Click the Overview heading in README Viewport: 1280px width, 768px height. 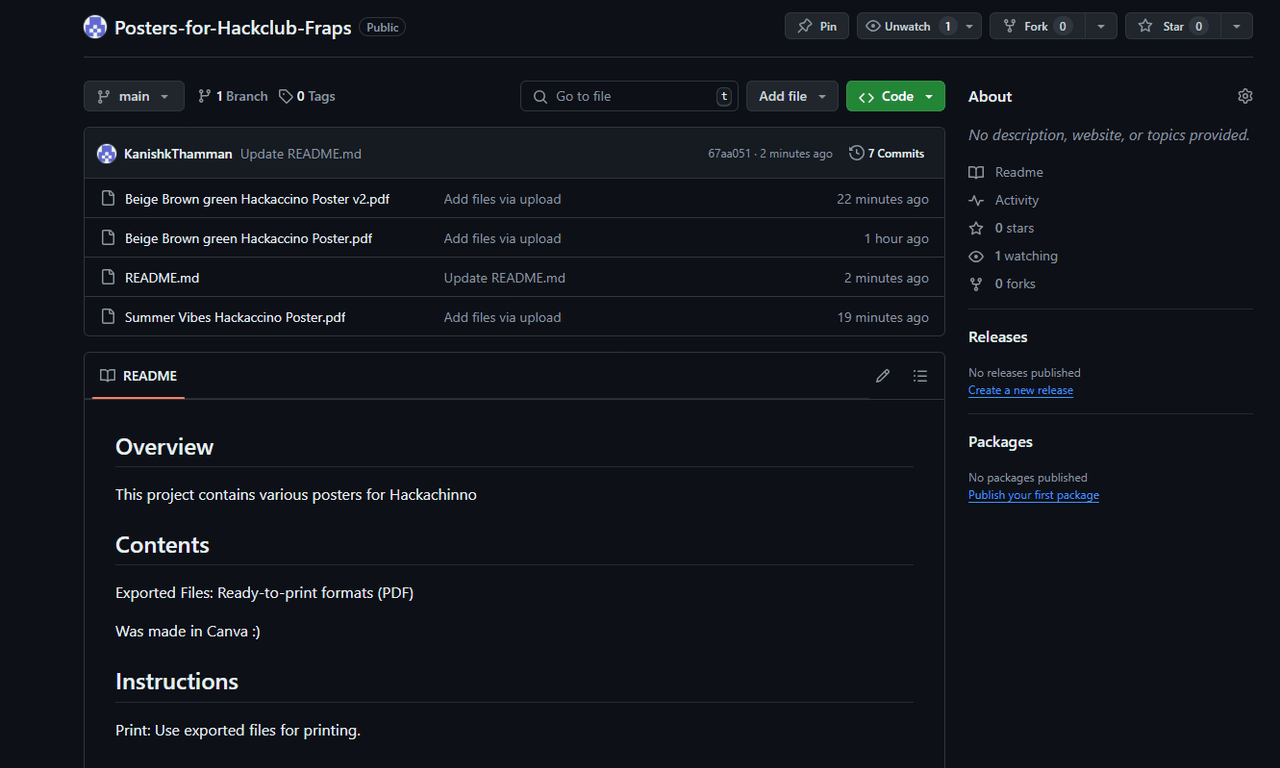164,447
